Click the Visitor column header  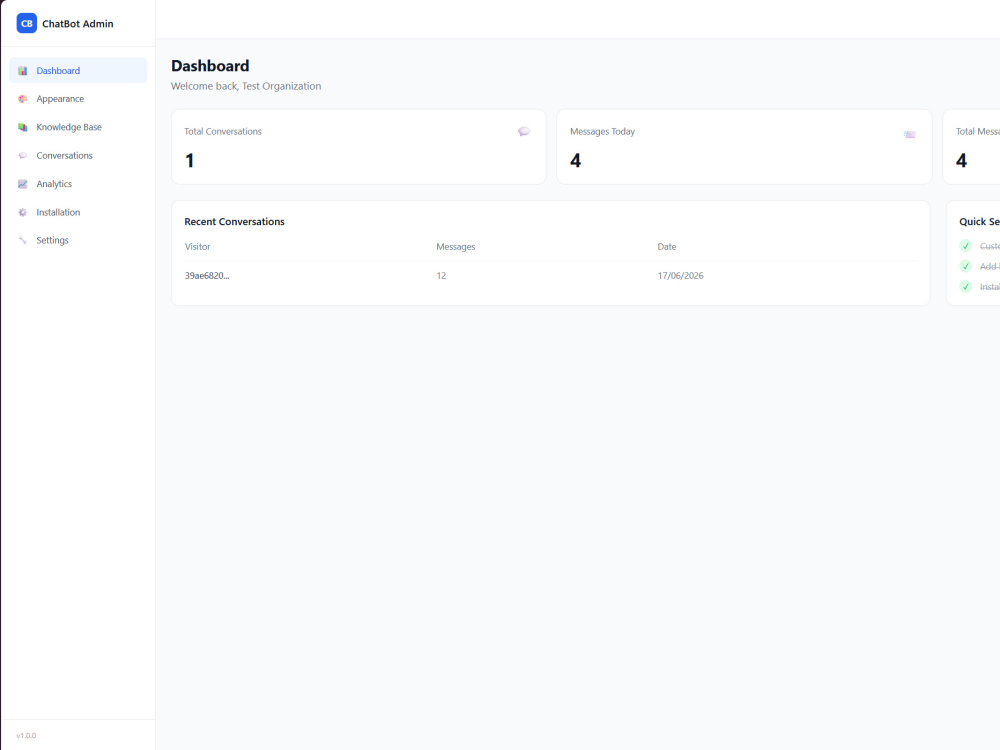197,247
